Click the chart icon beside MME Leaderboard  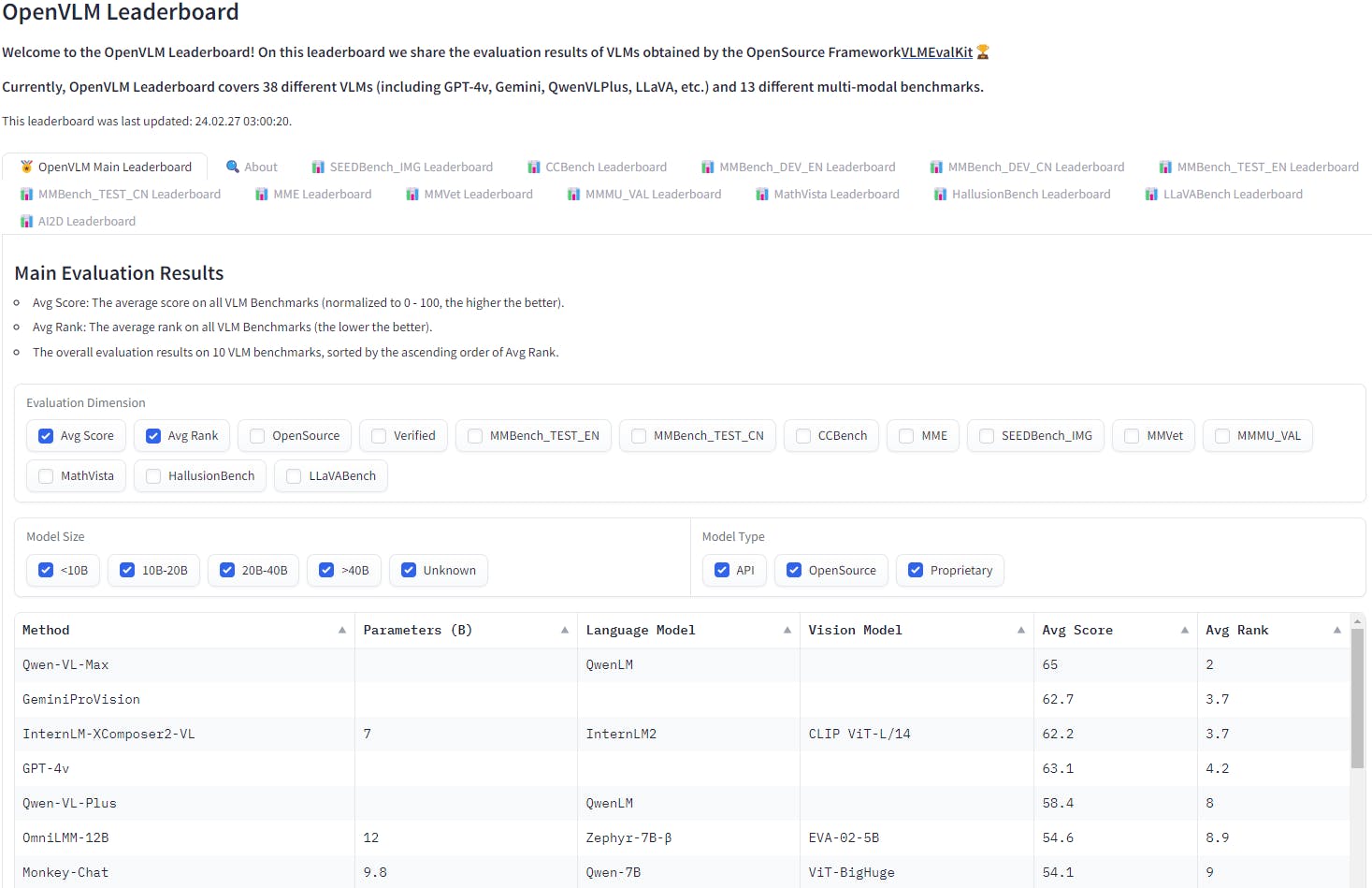pos(262,194)
